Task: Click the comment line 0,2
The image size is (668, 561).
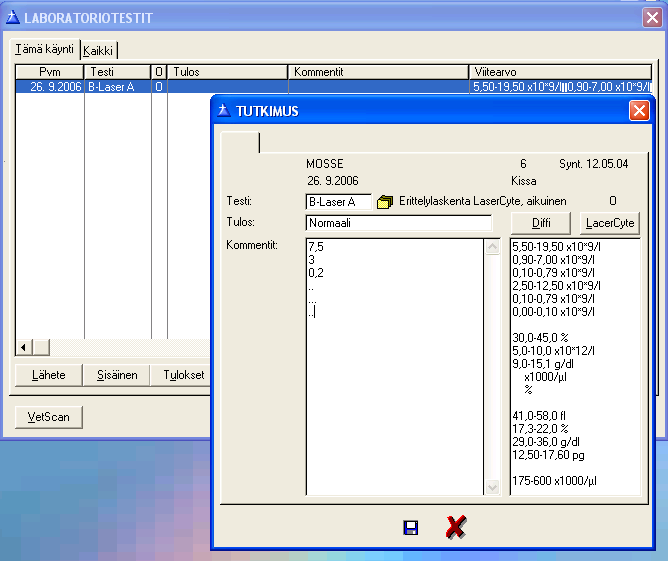Action: 316,273
